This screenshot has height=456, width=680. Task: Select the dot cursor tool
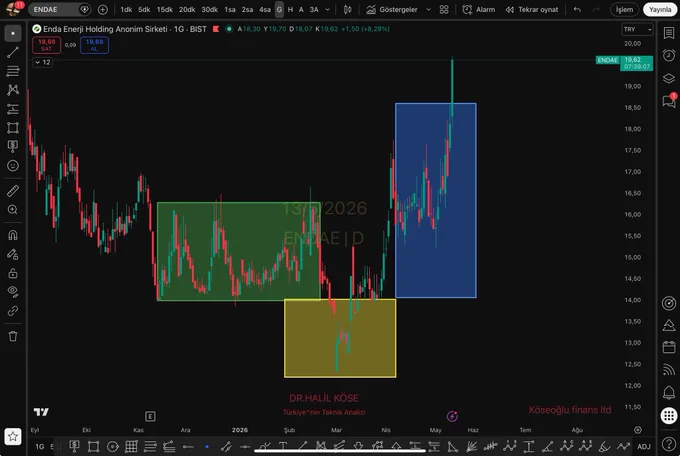13,33
